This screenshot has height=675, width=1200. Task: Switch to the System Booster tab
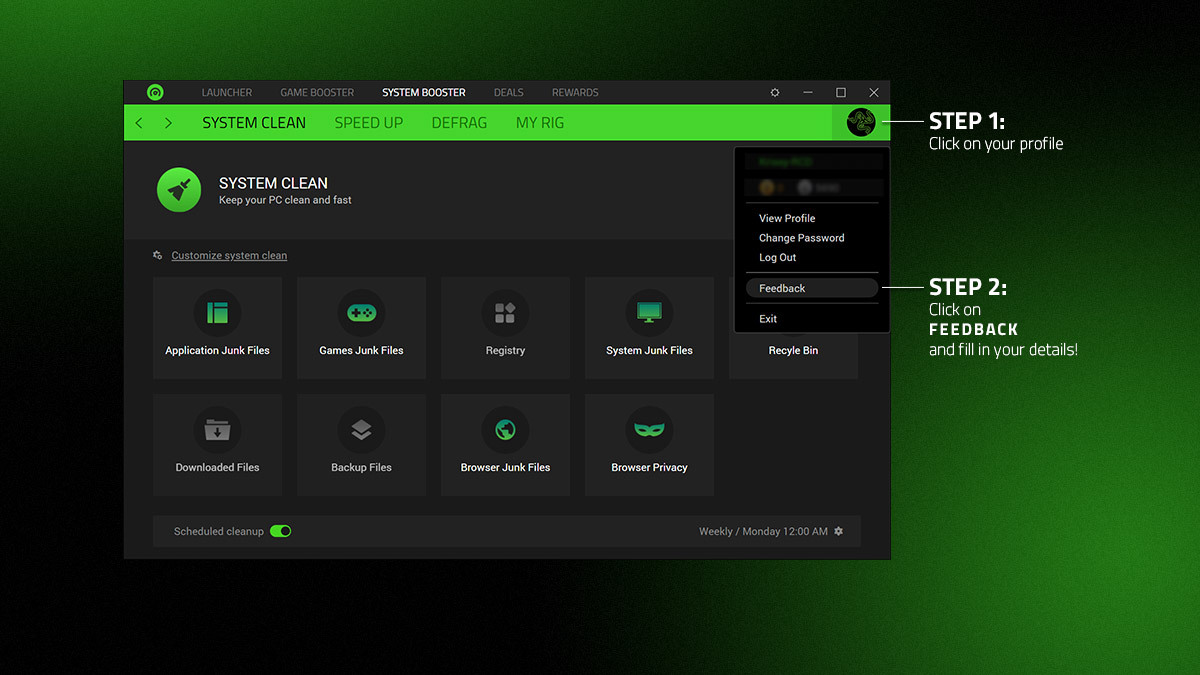(424, 92)
